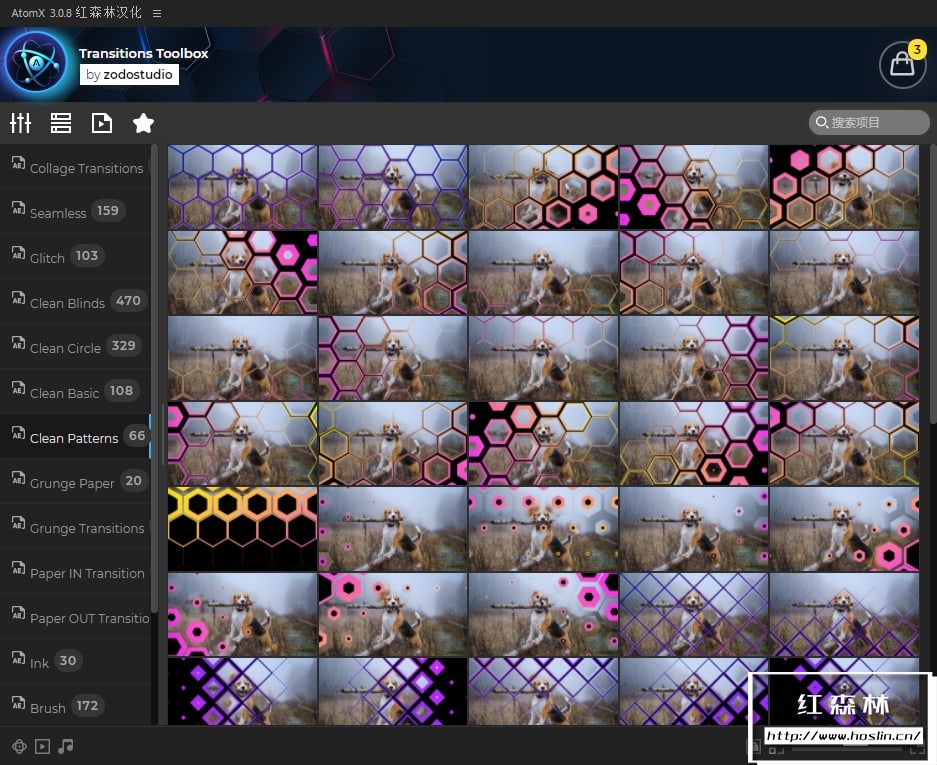Select the purple diamonds on black thumbnail in the last row
The width and height of the screenshot is (937, 765).
click(242, 691)
